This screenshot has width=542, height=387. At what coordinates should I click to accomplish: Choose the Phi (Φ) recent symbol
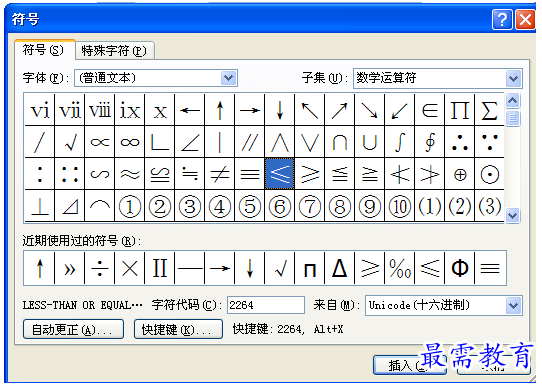pyautogui.click(x=460, y=268)
